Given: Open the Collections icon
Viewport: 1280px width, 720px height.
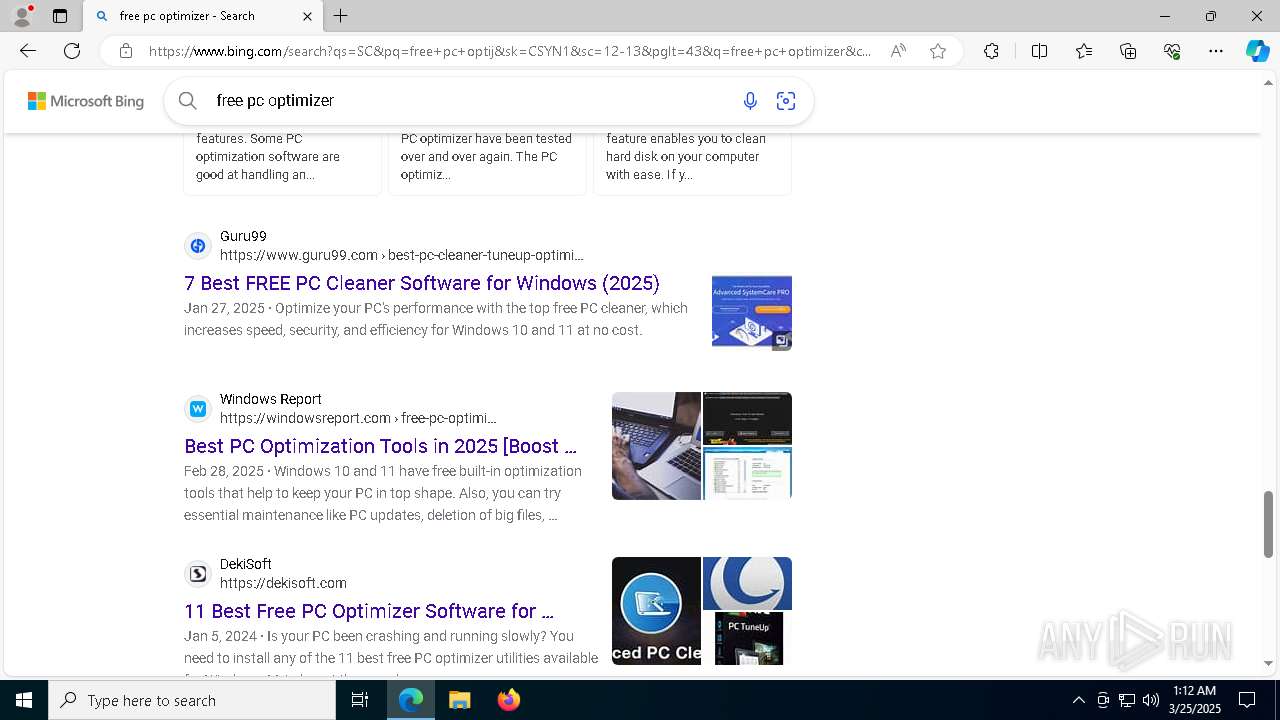Looking at the screenshot, I should coord(1128,51).
